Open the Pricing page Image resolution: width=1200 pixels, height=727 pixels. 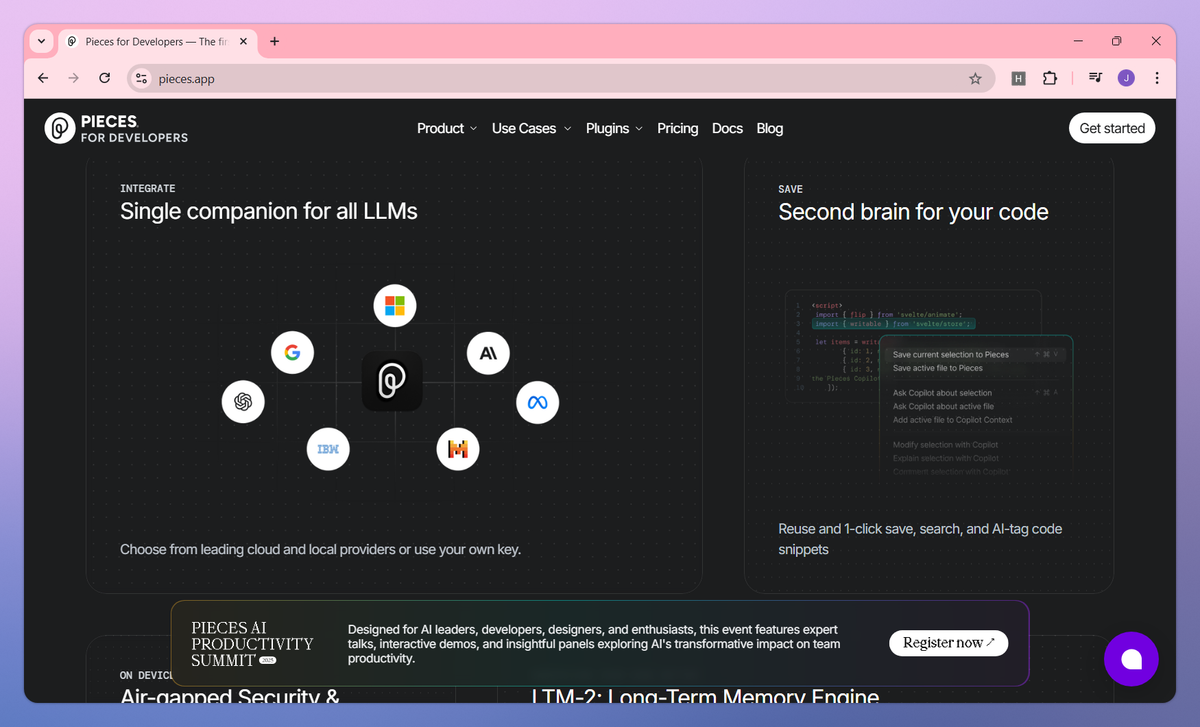(677, 128)
